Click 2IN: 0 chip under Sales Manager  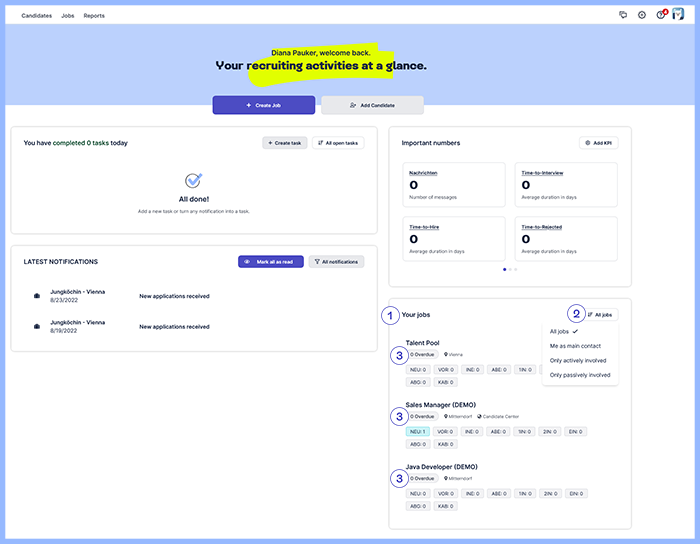pyautogui.click(x=550, y=432)
